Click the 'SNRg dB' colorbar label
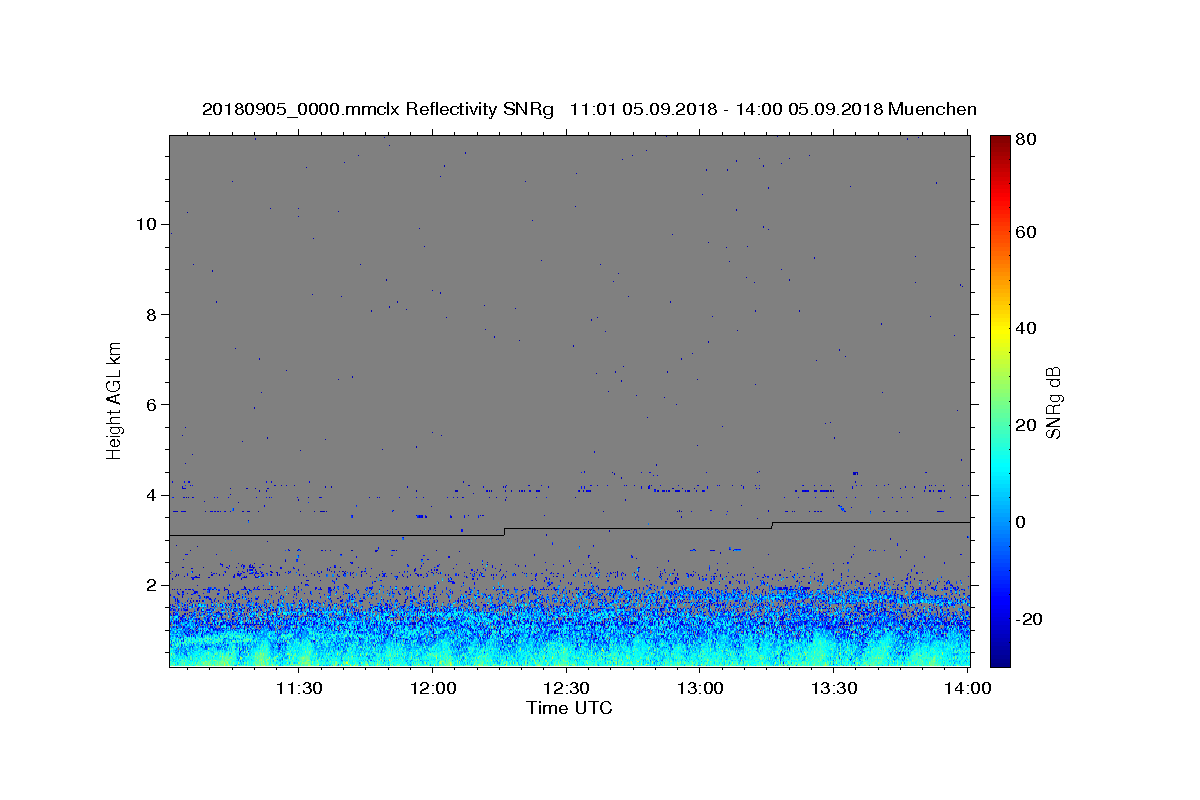Image resolution: width=1200 pixels, height=800 pixels. pos(1053,400)
